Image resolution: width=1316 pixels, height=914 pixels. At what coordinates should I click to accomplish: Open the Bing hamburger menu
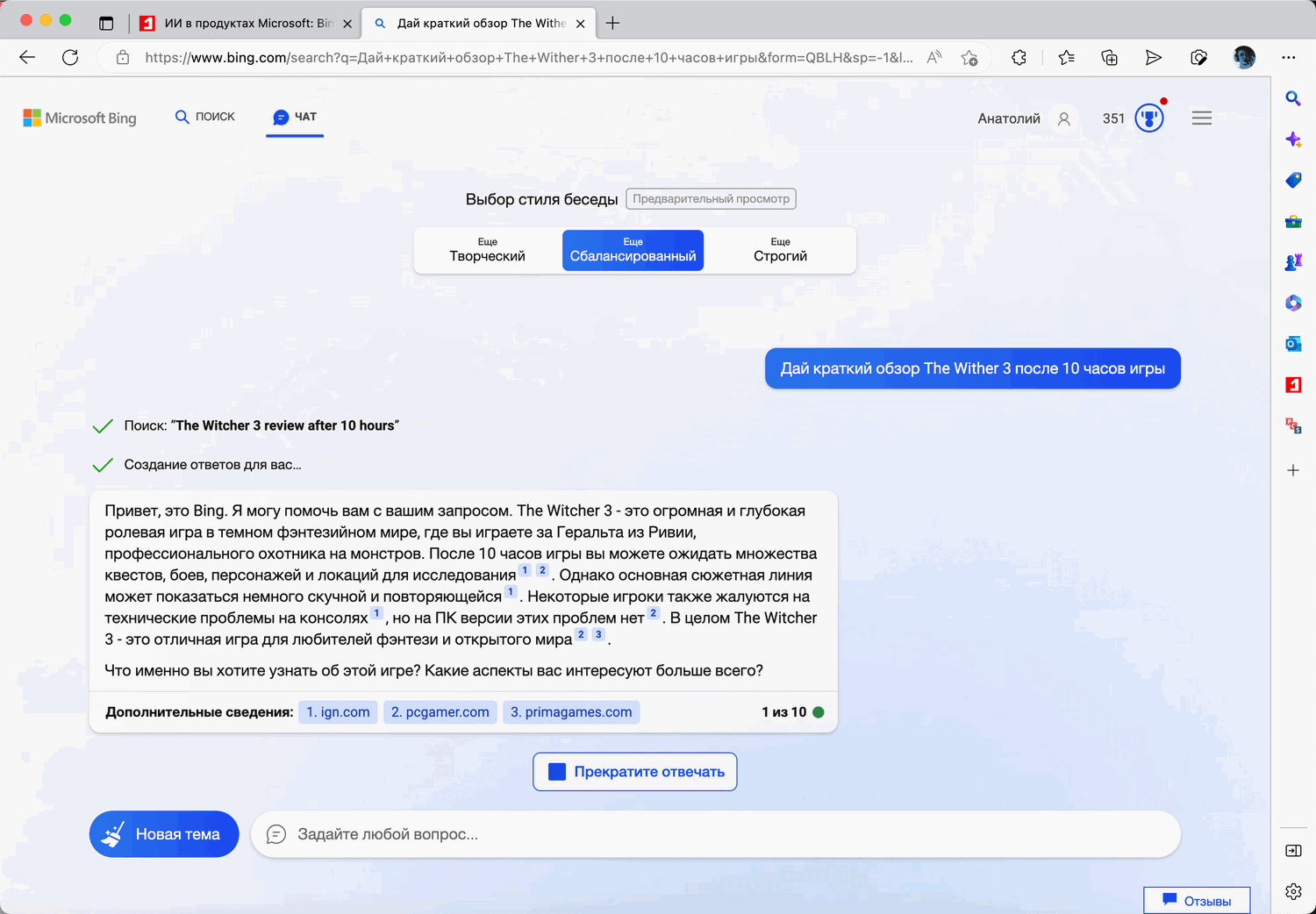pyautogui.click(x=1202, y=118)
